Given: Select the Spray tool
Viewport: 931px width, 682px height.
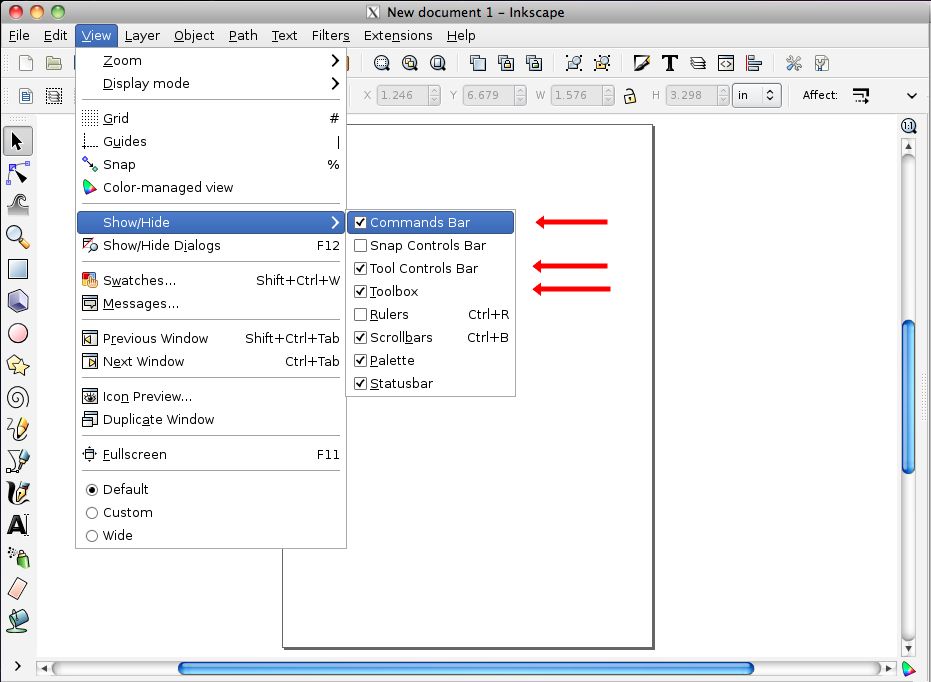Looking at the screenshot, I should click(17, 557).
